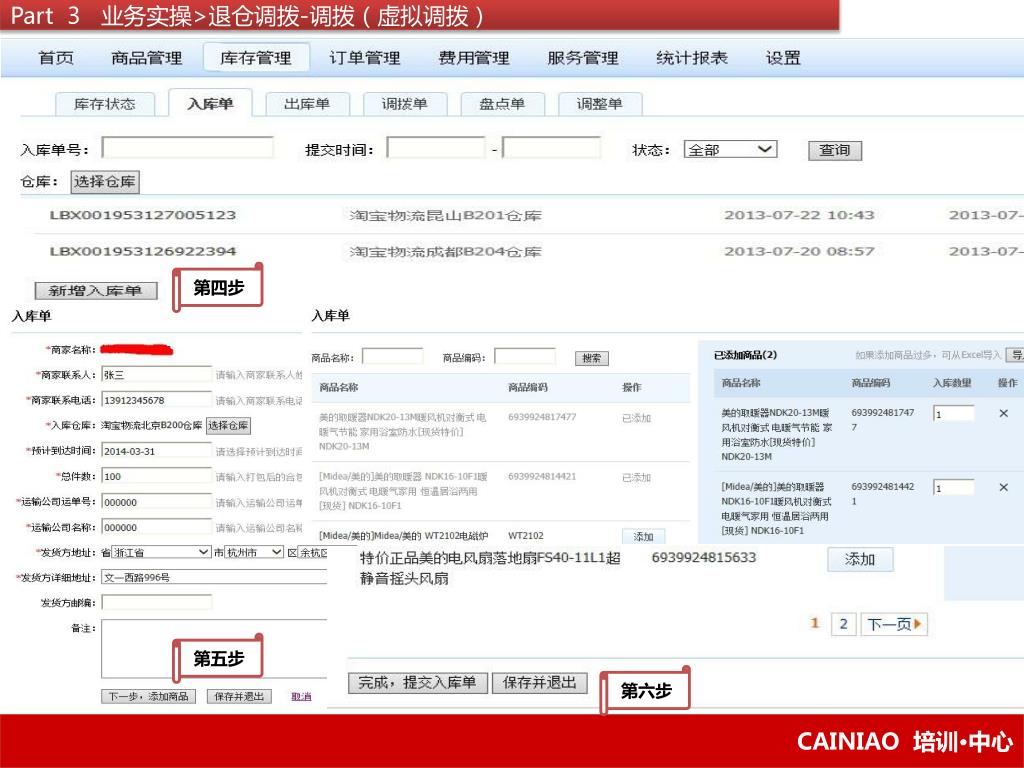Switch to 调整单 tab
1024x768 pixels.
pos(600,104)
